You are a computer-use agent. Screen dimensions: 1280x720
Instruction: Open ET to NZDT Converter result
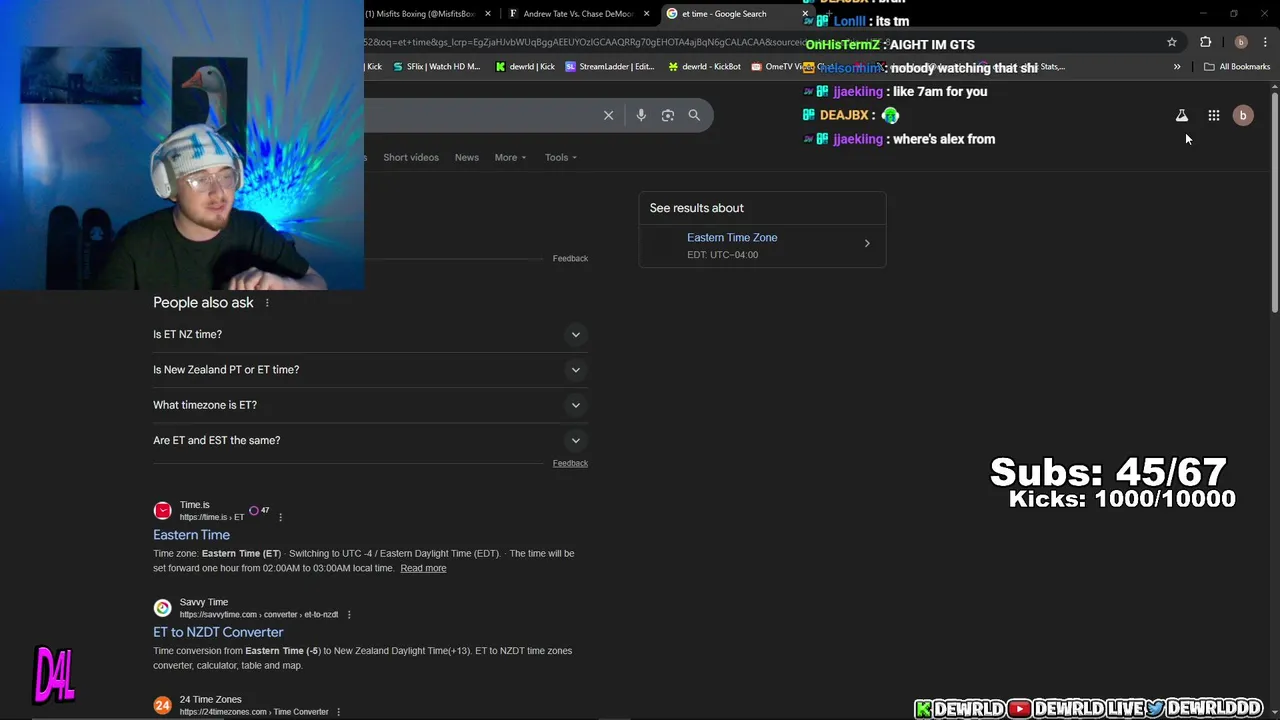tap(218, 632)
